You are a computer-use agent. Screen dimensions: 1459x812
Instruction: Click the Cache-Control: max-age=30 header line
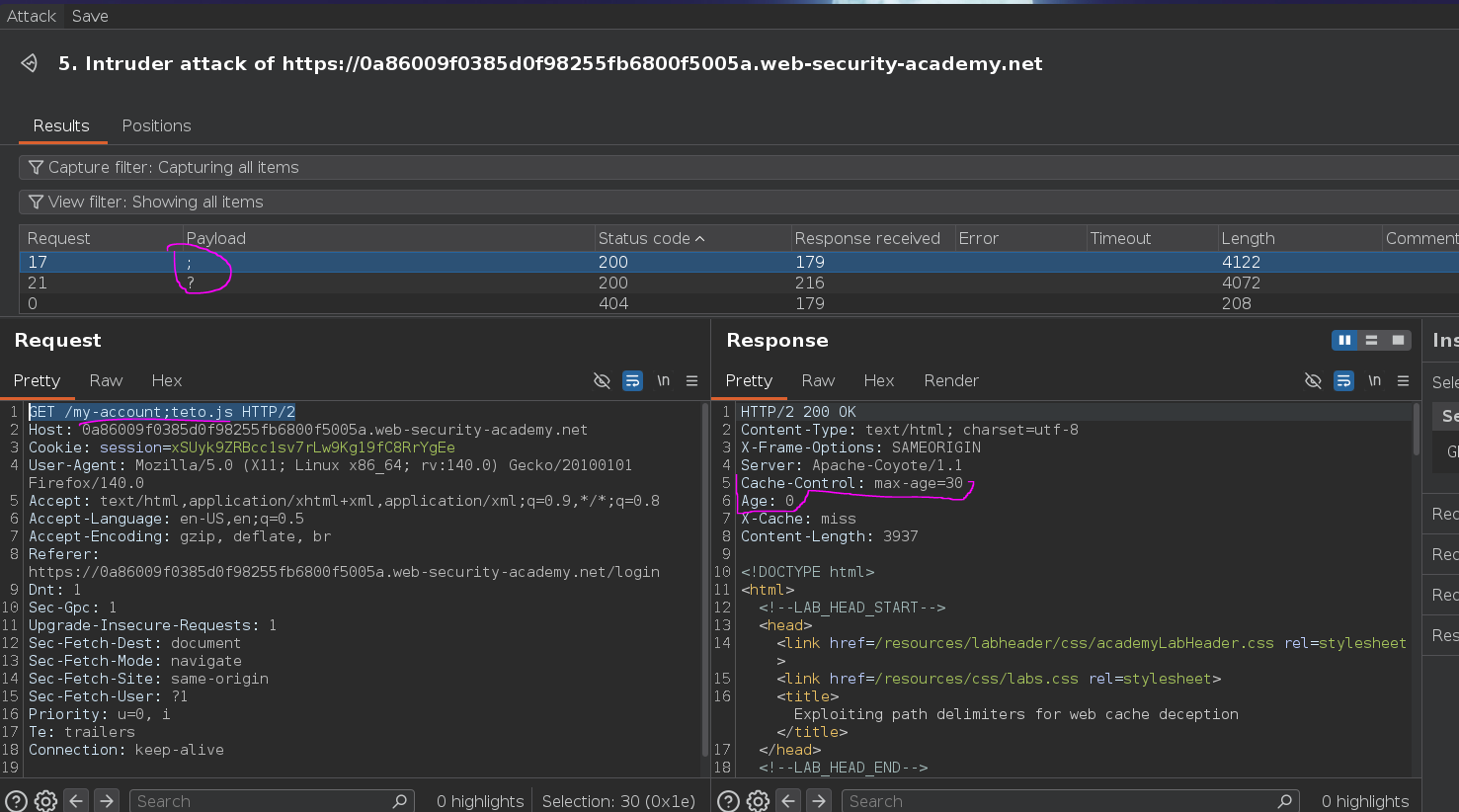click(x=851, y=483)
